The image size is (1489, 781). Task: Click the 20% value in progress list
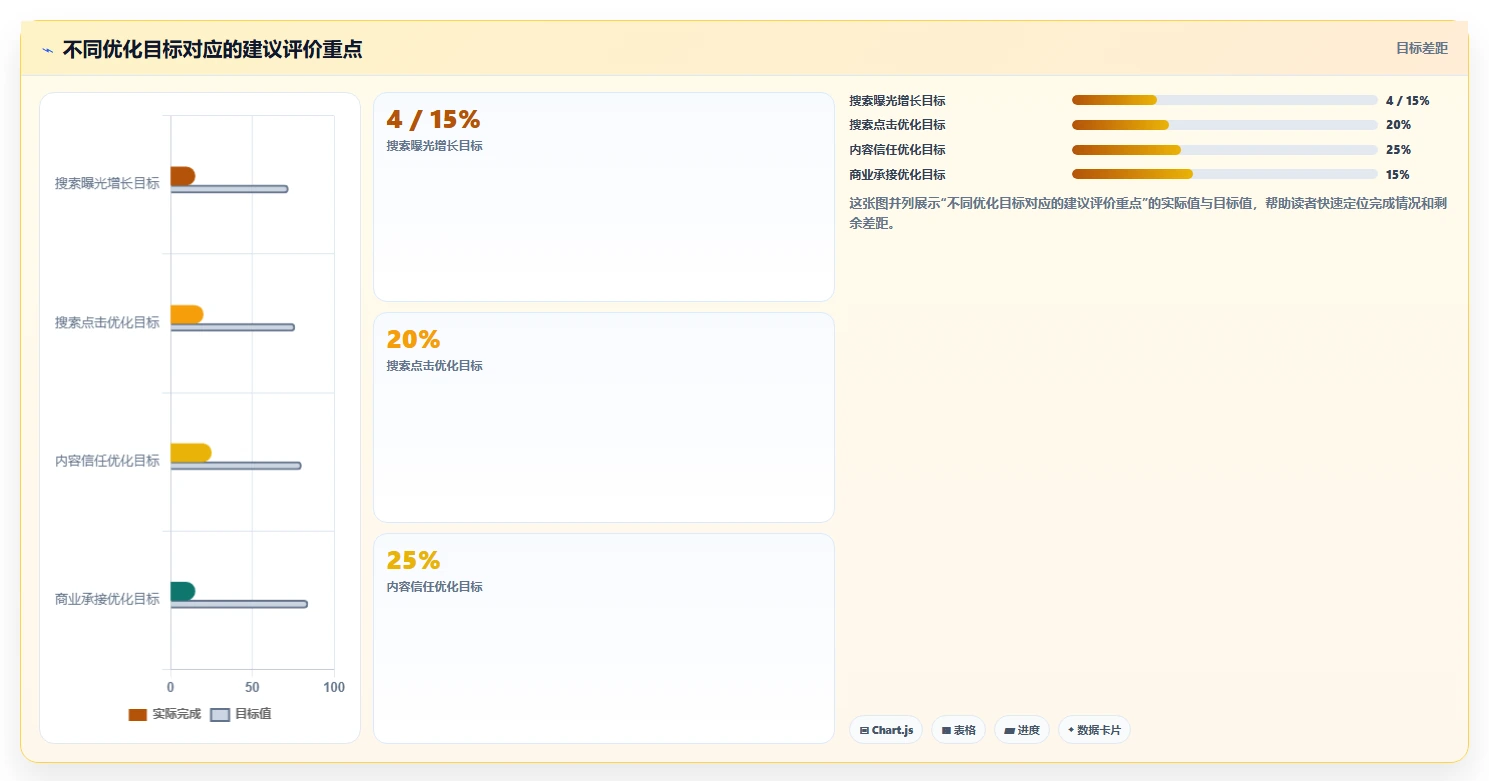click(x=1398, y=125)
